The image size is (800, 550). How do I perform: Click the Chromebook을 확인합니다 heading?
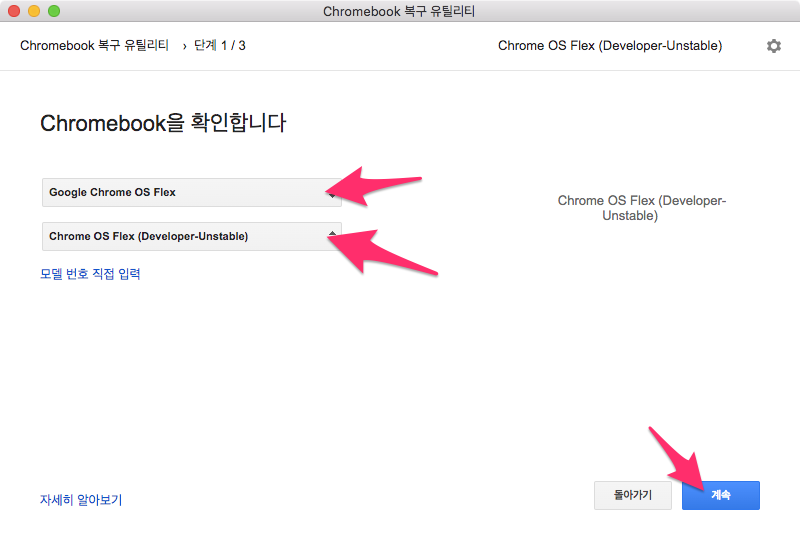tap(163, 123)
